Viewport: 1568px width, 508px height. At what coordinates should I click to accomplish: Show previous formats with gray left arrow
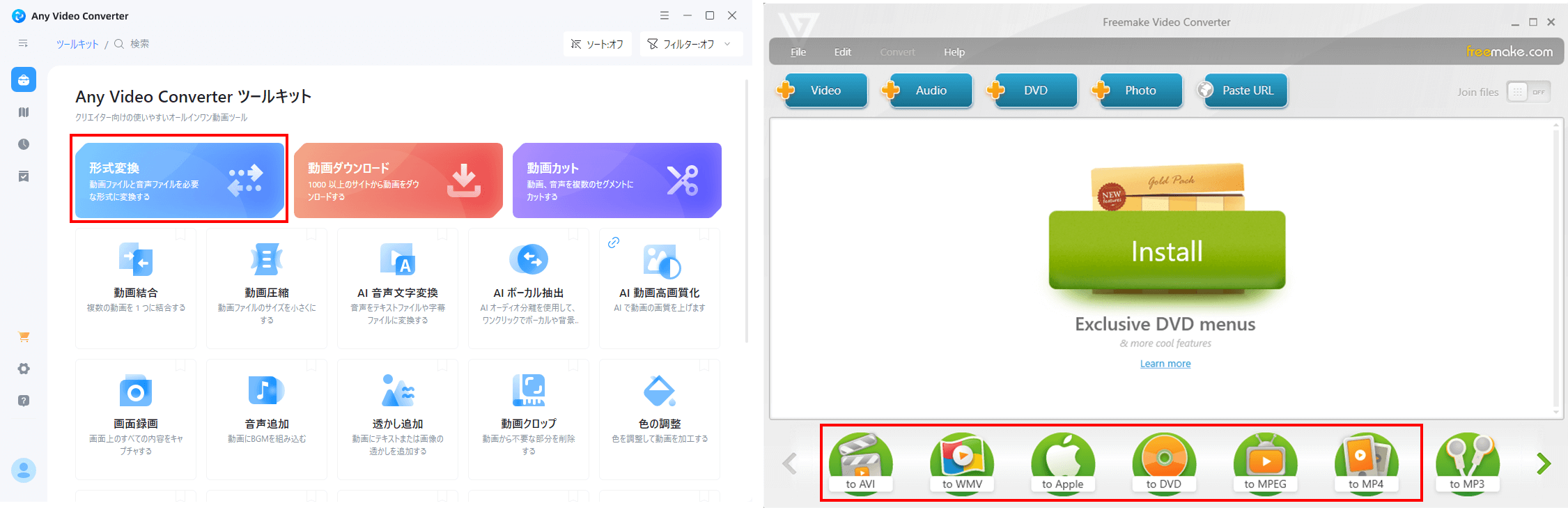pos(789,463)
